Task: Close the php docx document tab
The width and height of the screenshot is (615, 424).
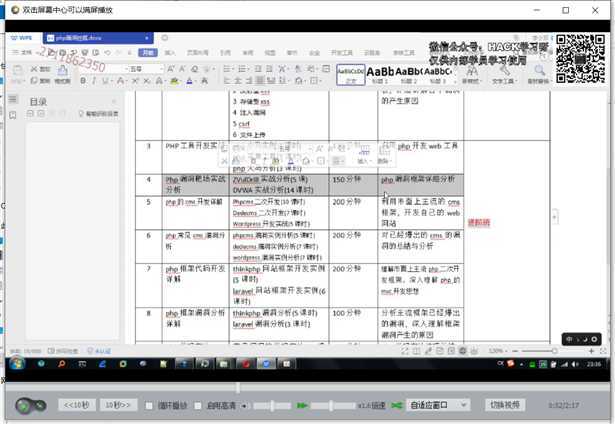Action: pyautogui.click(x=147, y=38)
